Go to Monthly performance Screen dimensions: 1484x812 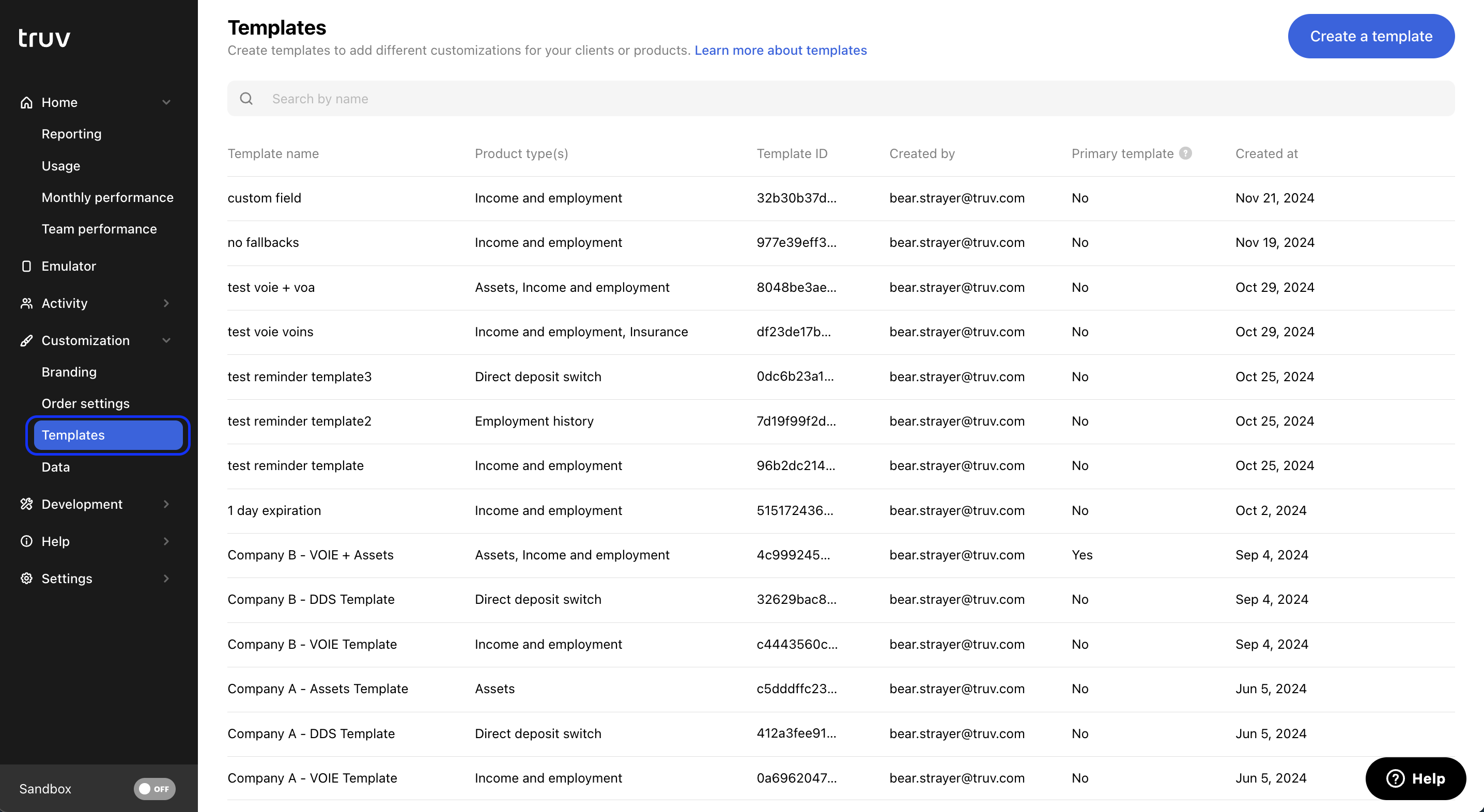click(107, 197)
